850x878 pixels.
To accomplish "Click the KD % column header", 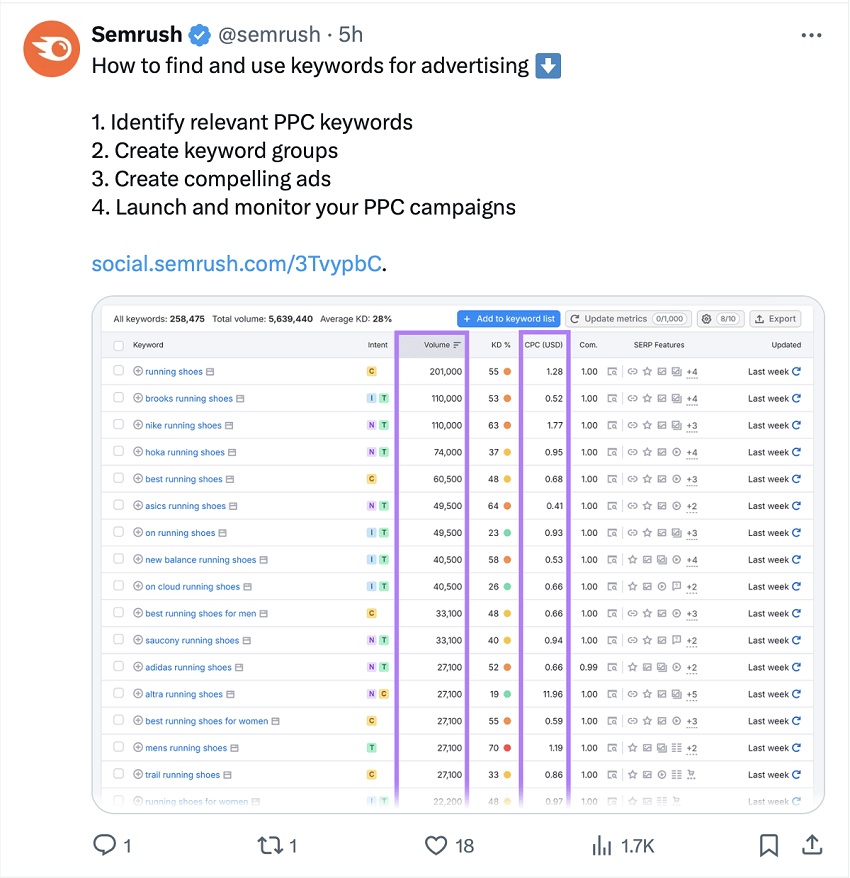I will 501,345.
